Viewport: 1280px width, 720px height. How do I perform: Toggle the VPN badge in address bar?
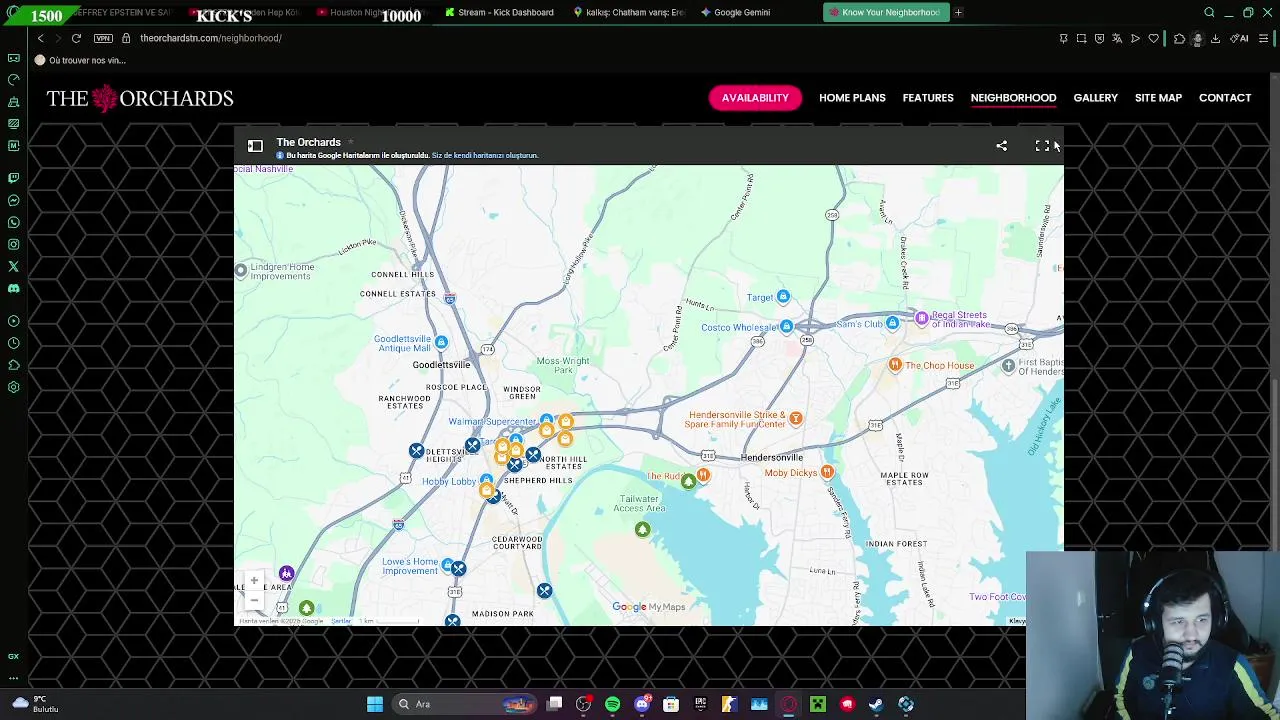pos(103,38)
